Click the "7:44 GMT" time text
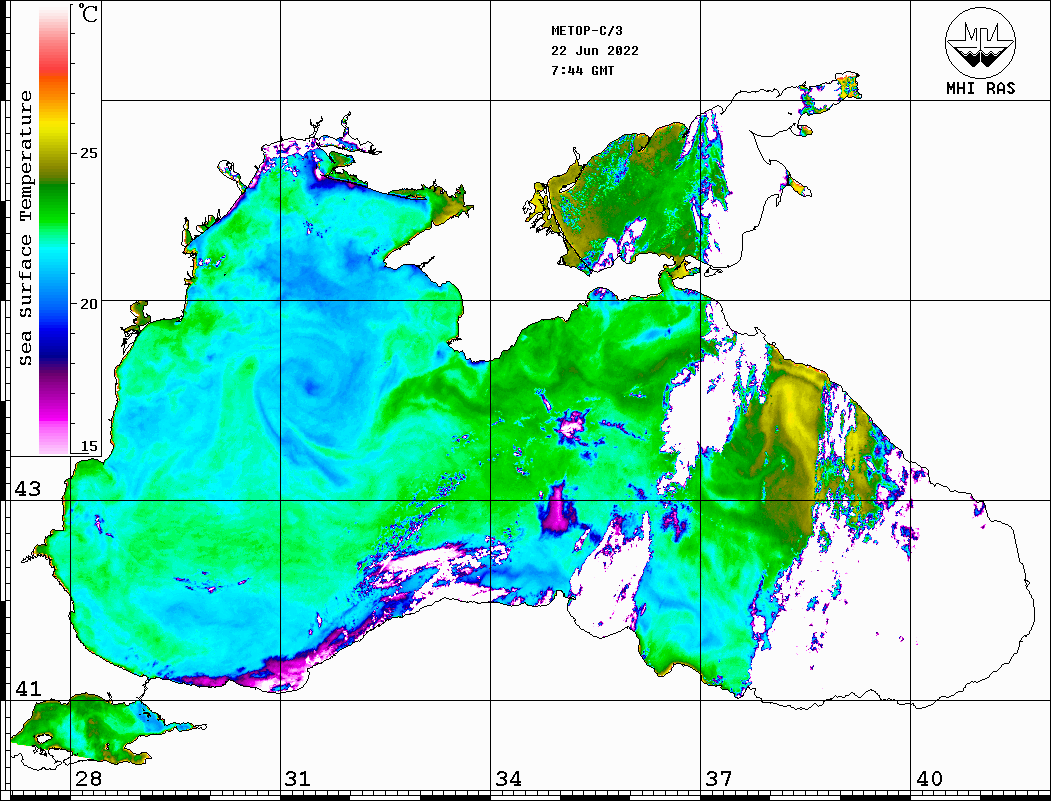The height and width of the screenshot is (801, 1051). click(x=583, y=71)
